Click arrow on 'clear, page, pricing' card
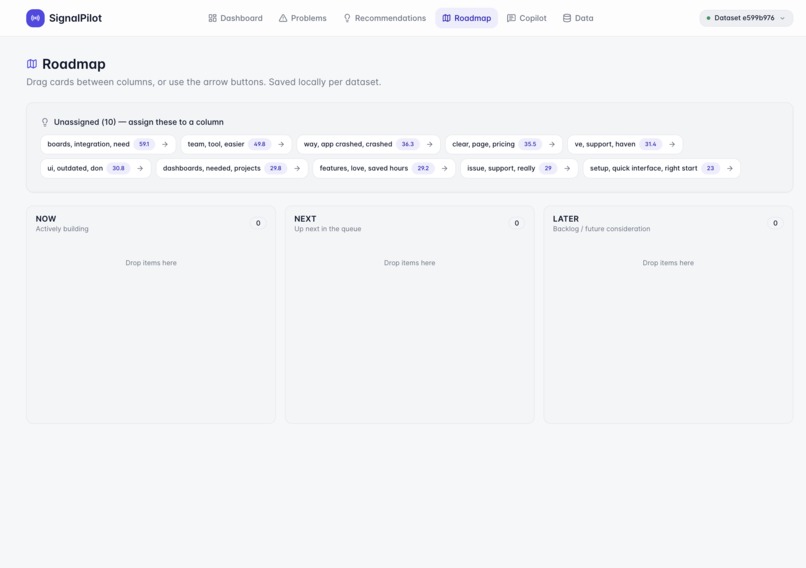The height and width of the screenshot is (568, 806). 552,144
